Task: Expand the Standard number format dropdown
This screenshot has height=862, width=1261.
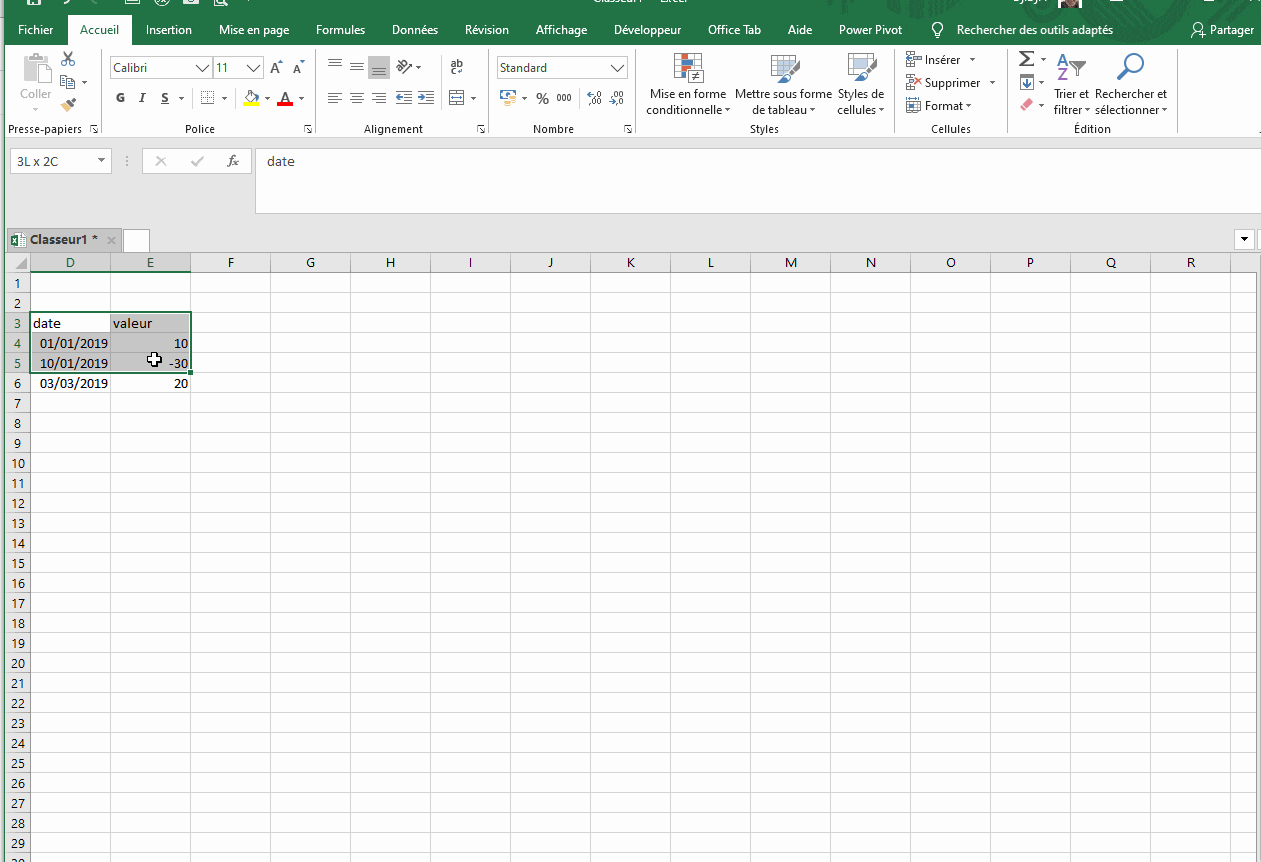Action: pos(617,68)
